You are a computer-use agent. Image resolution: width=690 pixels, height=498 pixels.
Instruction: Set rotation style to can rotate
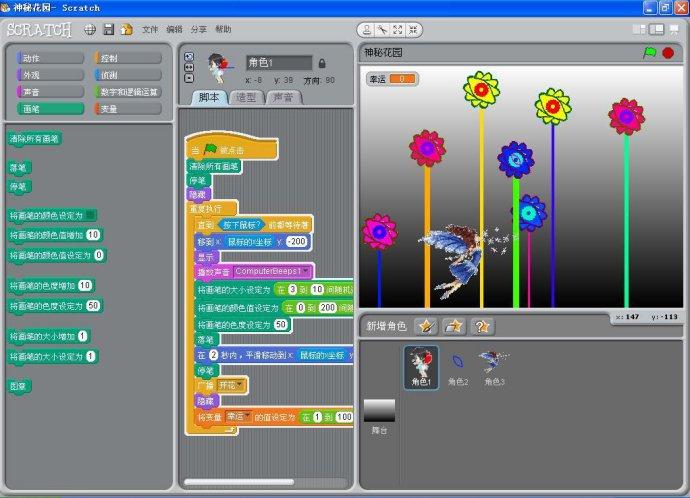click(189, 56)
